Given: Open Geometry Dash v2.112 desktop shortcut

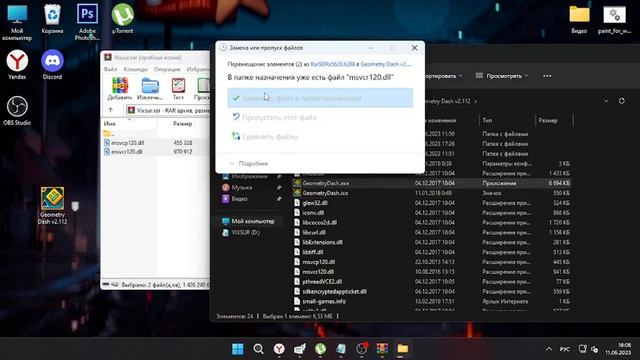Looking at the screenshot, I should [x=52, y=205].
